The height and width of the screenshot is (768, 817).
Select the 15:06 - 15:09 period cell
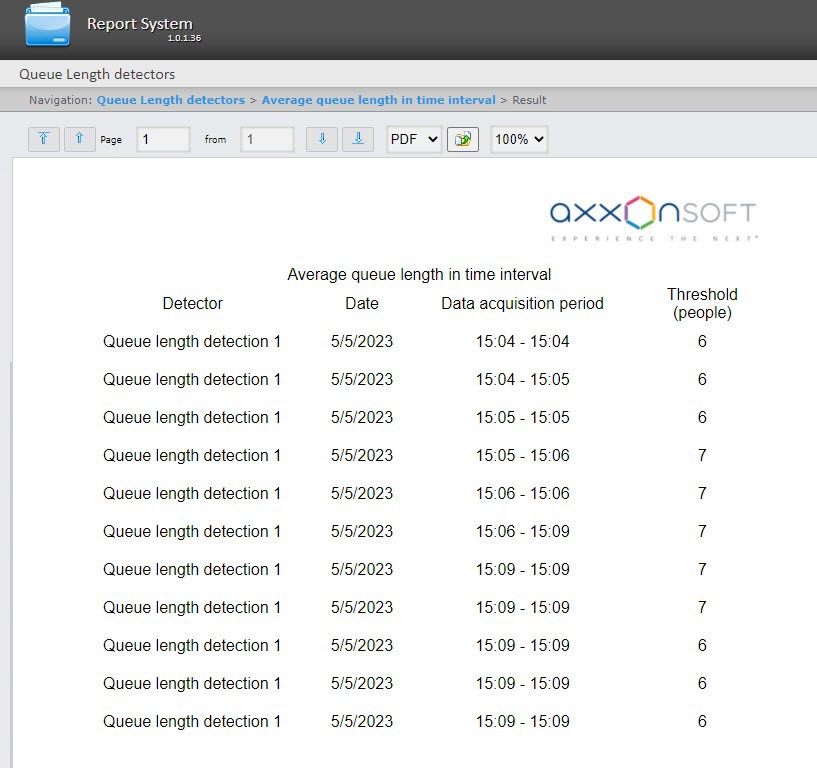522,531
